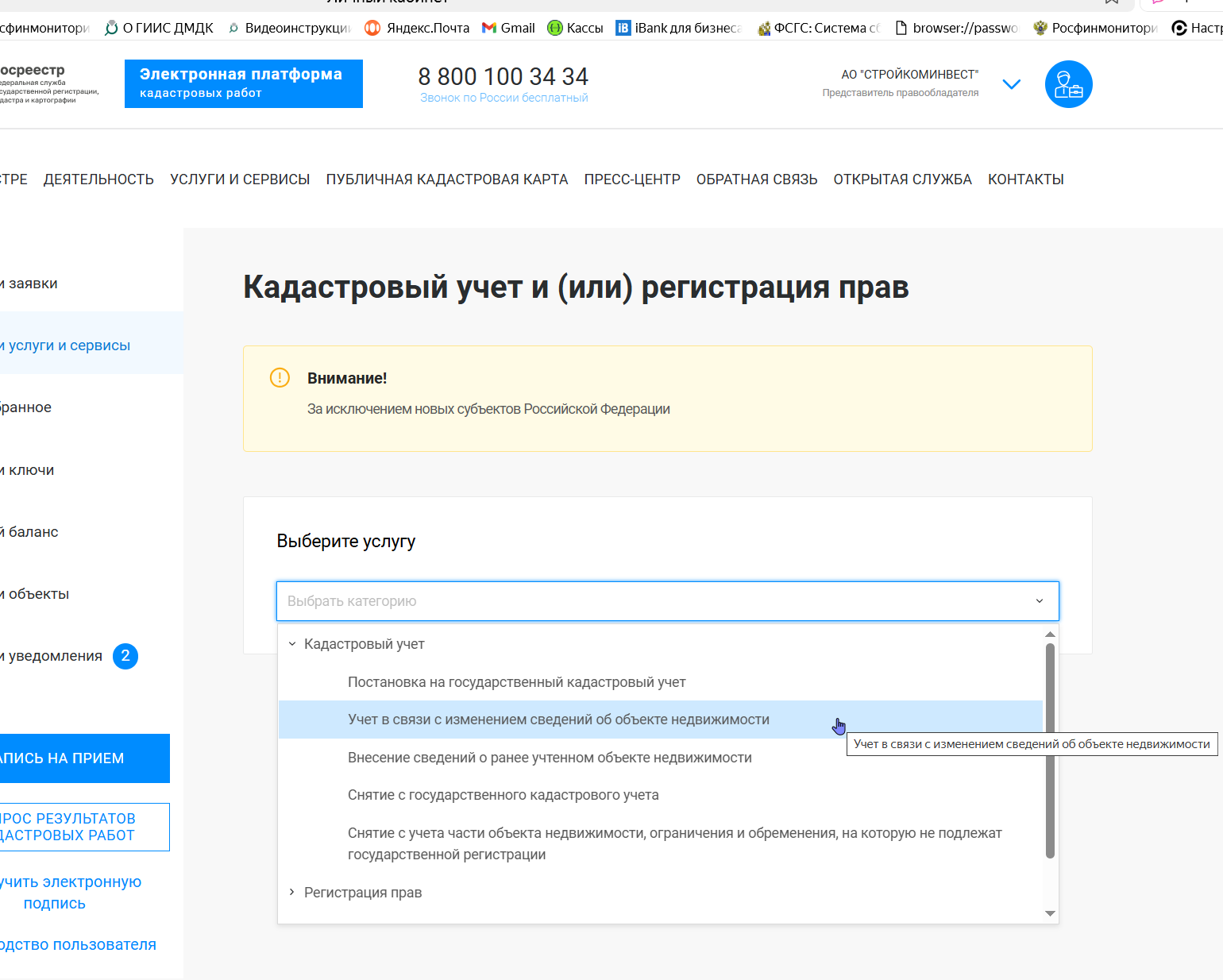Open the Росфинмониторинг bookmark with emblem icon

1095,28
